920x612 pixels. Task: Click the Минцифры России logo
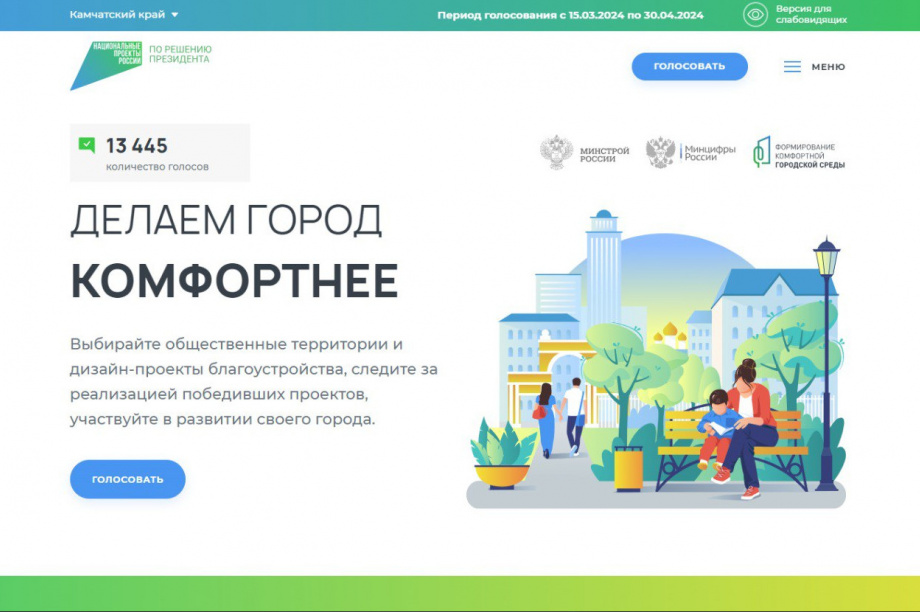[x=690, y=153]
